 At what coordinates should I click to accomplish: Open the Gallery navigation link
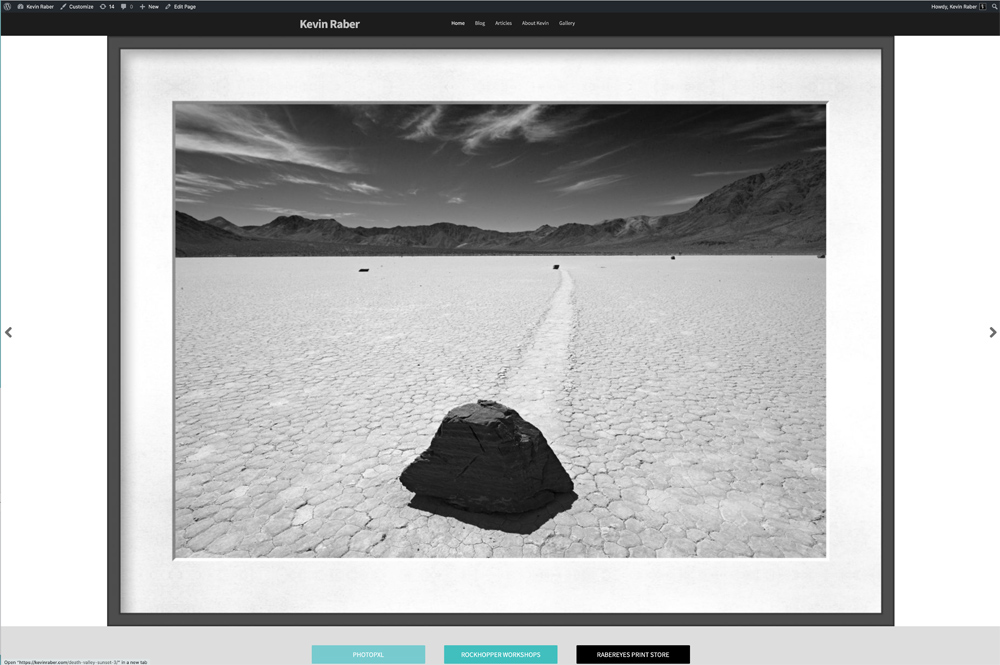[567, 23]
